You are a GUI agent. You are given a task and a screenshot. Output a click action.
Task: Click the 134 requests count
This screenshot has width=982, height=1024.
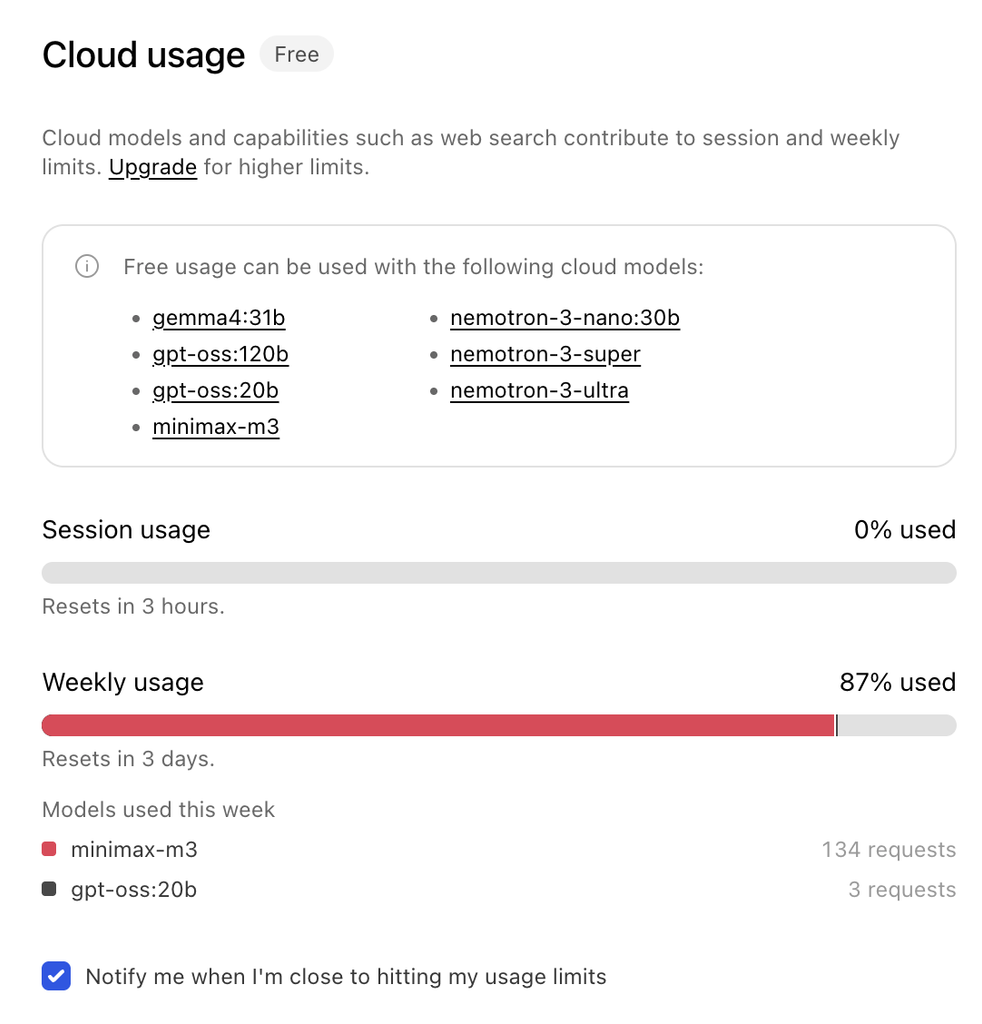(x=889, y=850)
